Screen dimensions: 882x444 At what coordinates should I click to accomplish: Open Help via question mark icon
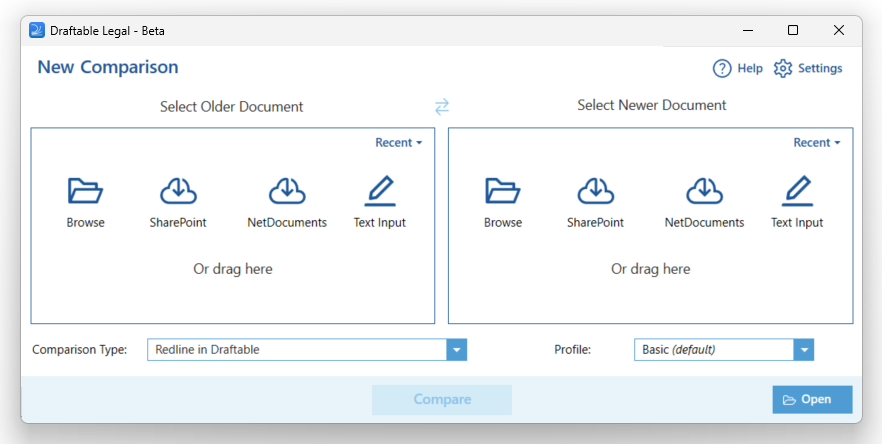coord(722,68)
